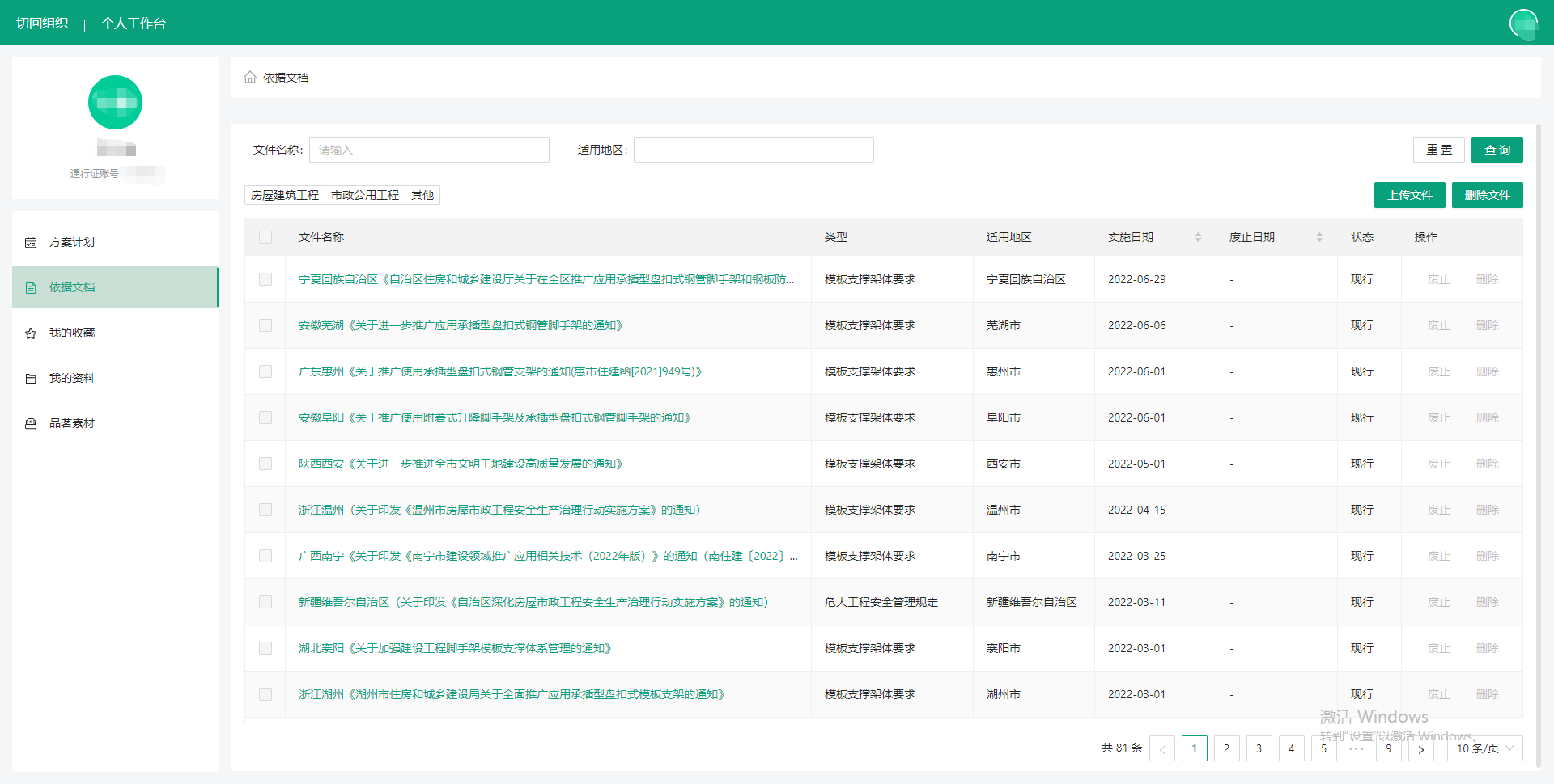The image size is (1554, 784).
Task: Go to the next page arrow
Action: (1421, 748)
